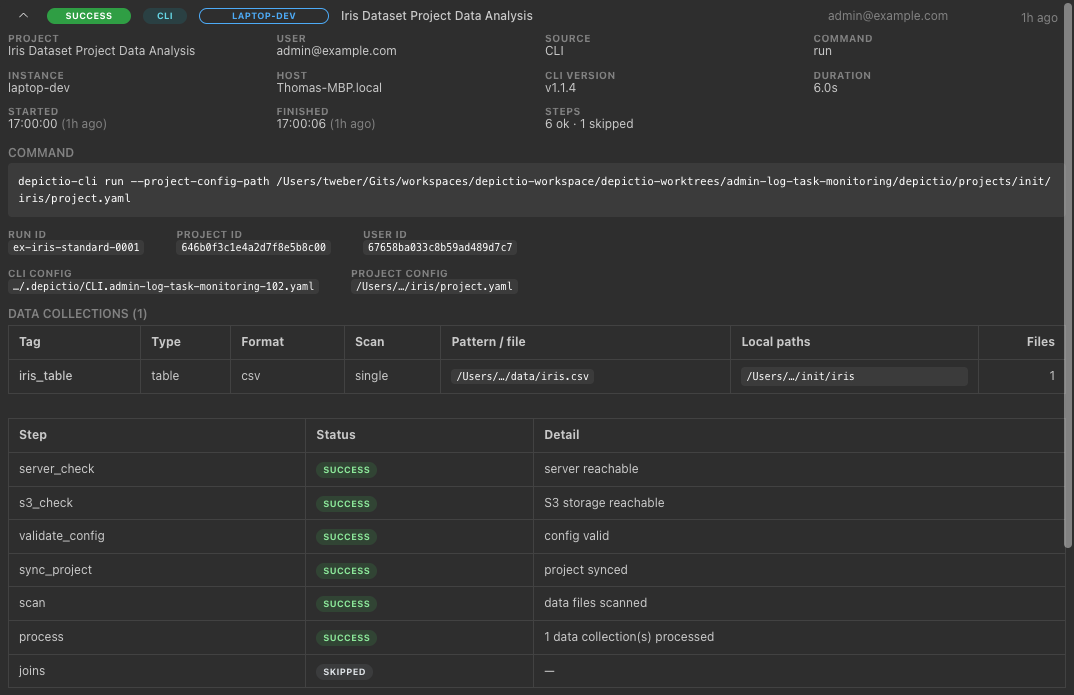
Task: Click SKIPPED badge for joins step
Action: 344,672
